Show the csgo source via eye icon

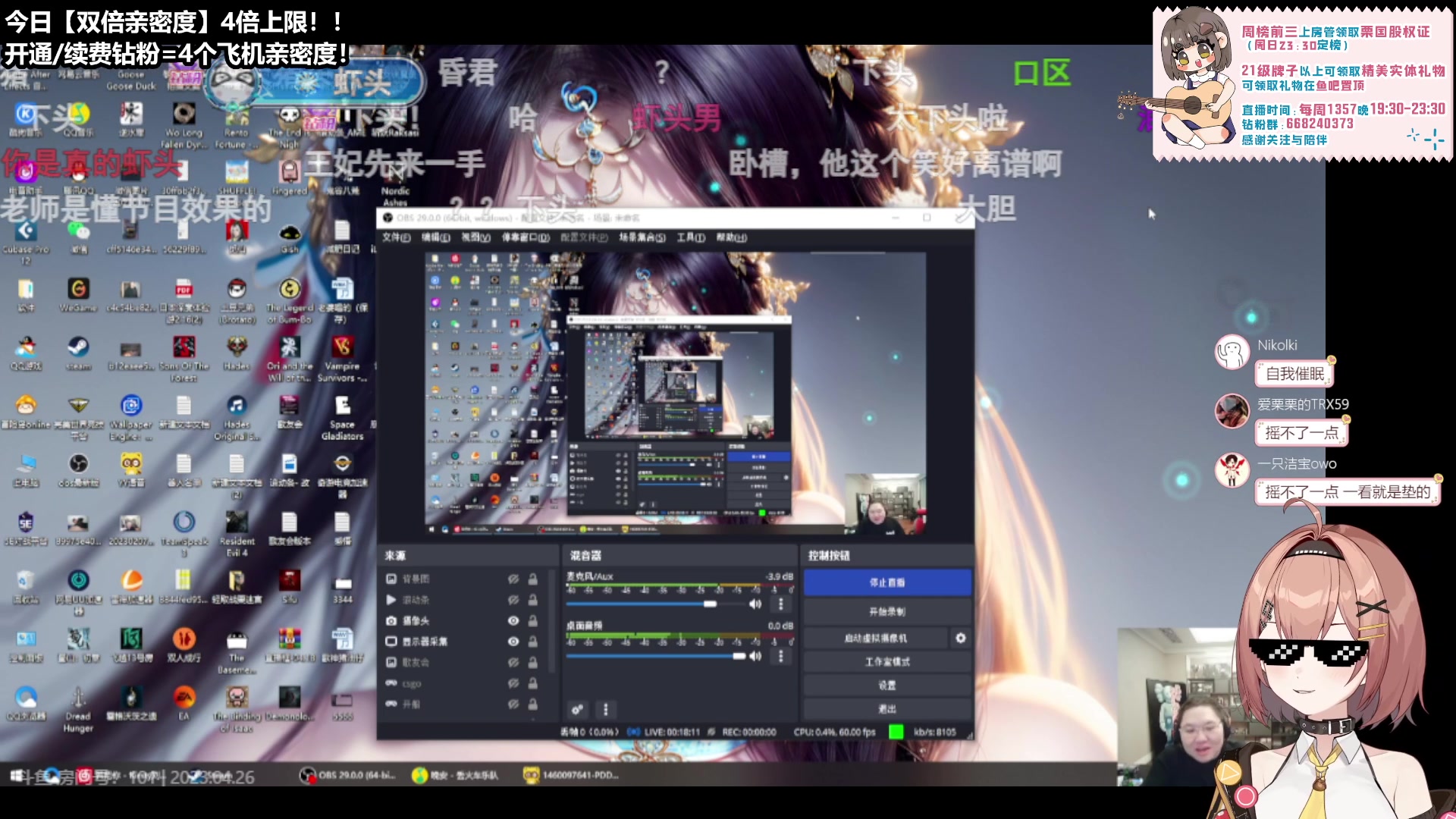(513, 683)
